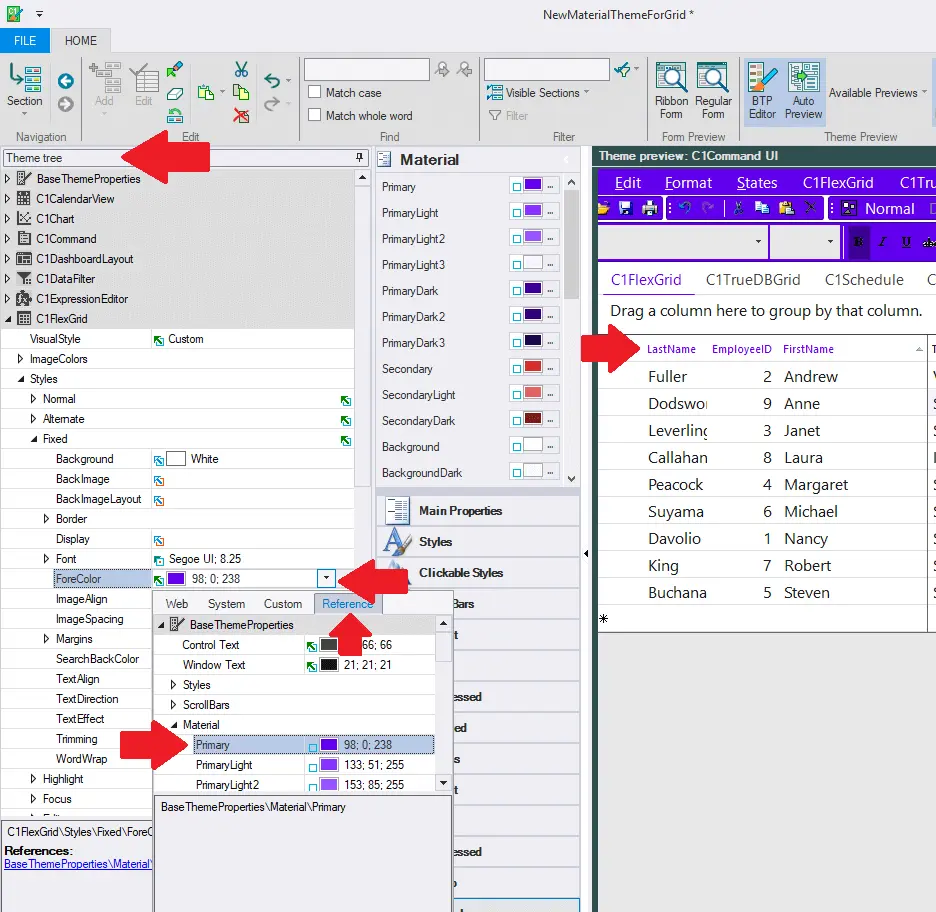Open the Main Properties section
Viewport: 936px width, 912px height.
pyautogui.click(x=478, y=511)
